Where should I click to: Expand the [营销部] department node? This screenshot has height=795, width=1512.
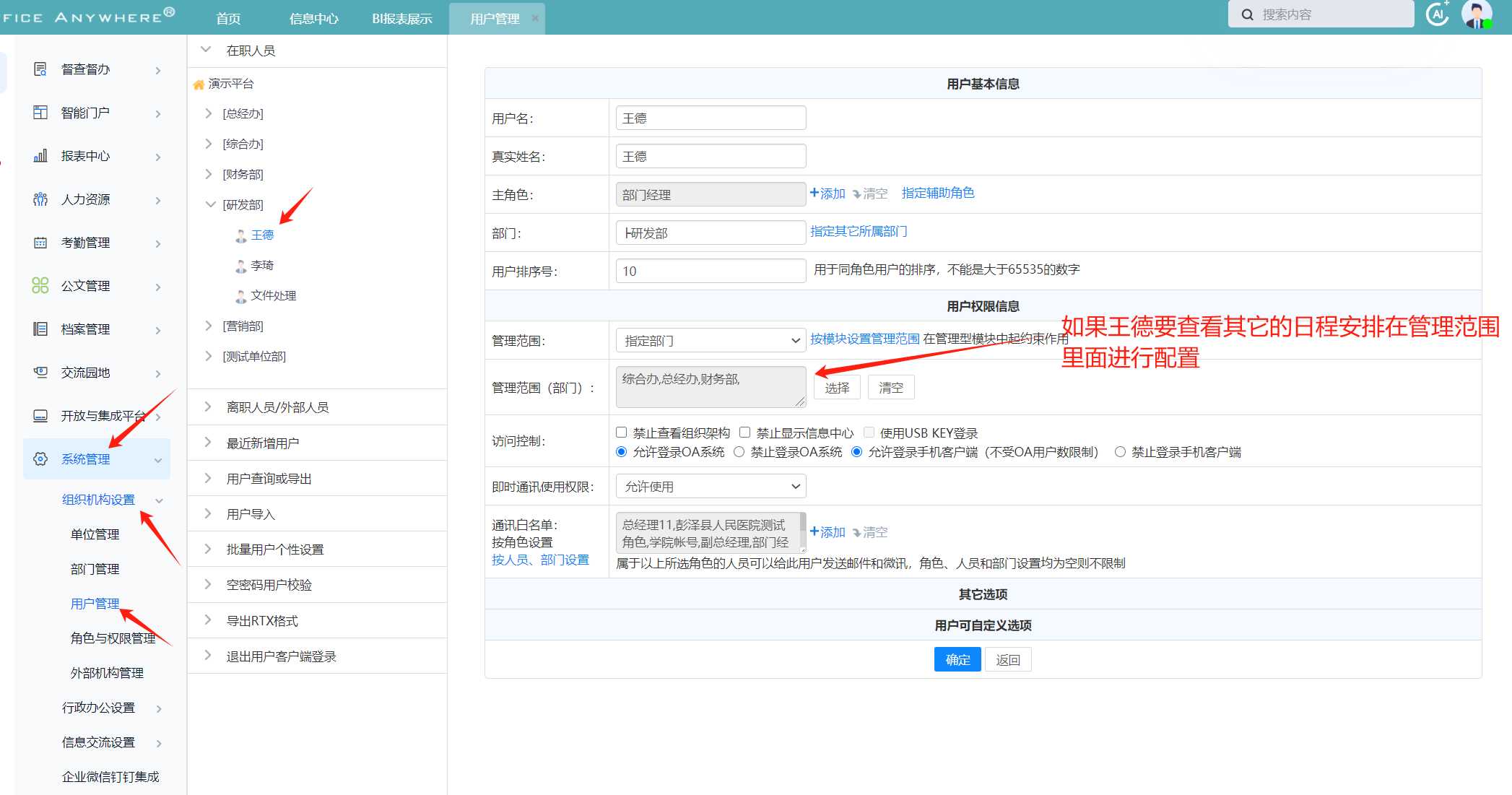[209, 326]
